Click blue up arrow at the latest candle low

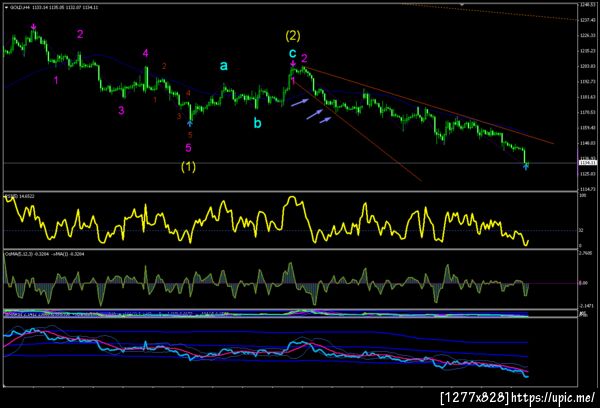[526, 166]
